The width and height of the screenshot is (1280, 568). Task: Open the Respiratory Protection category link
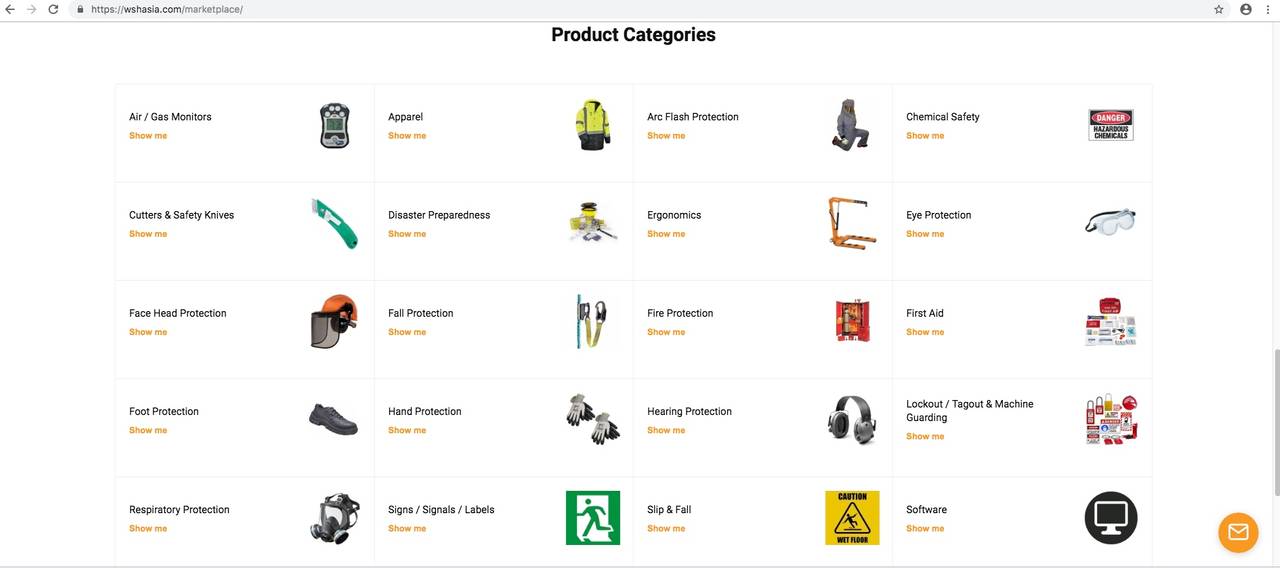pos(179,510)
